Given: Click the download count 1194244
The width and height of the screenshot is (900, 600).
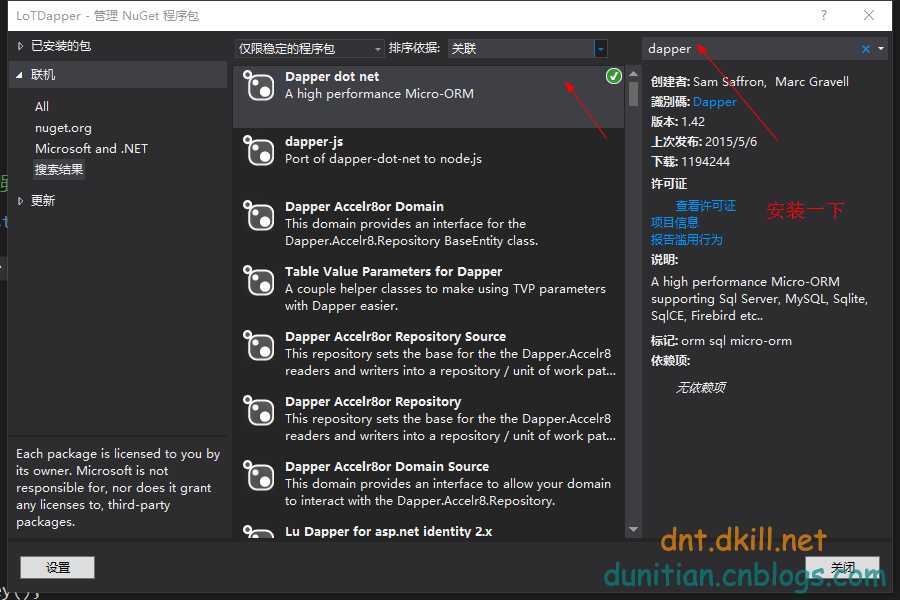Looking at the screenshot, I should (x=705, y=162).
